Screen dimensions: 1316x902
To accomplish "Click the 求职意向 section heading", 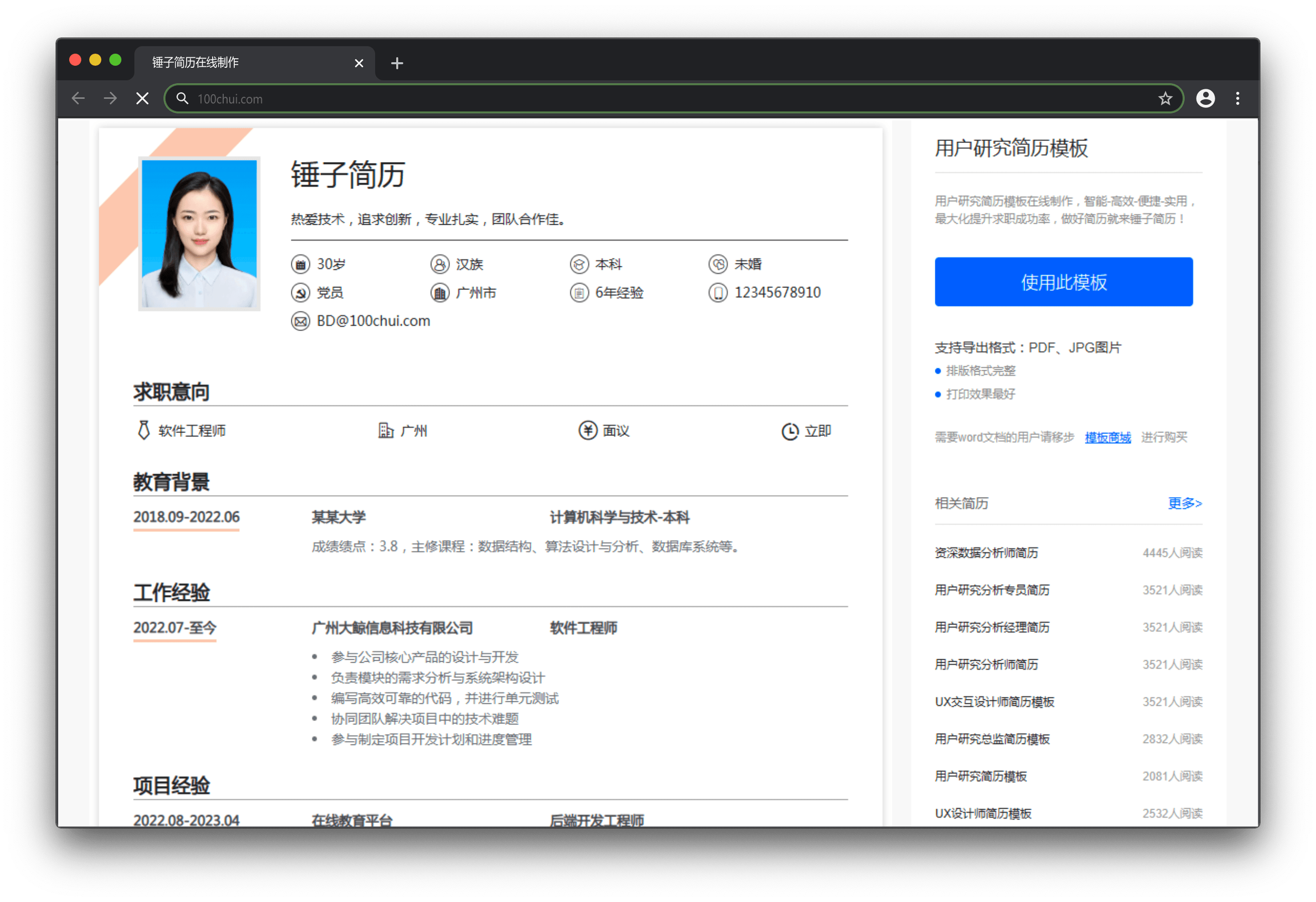I will (171, 391).
